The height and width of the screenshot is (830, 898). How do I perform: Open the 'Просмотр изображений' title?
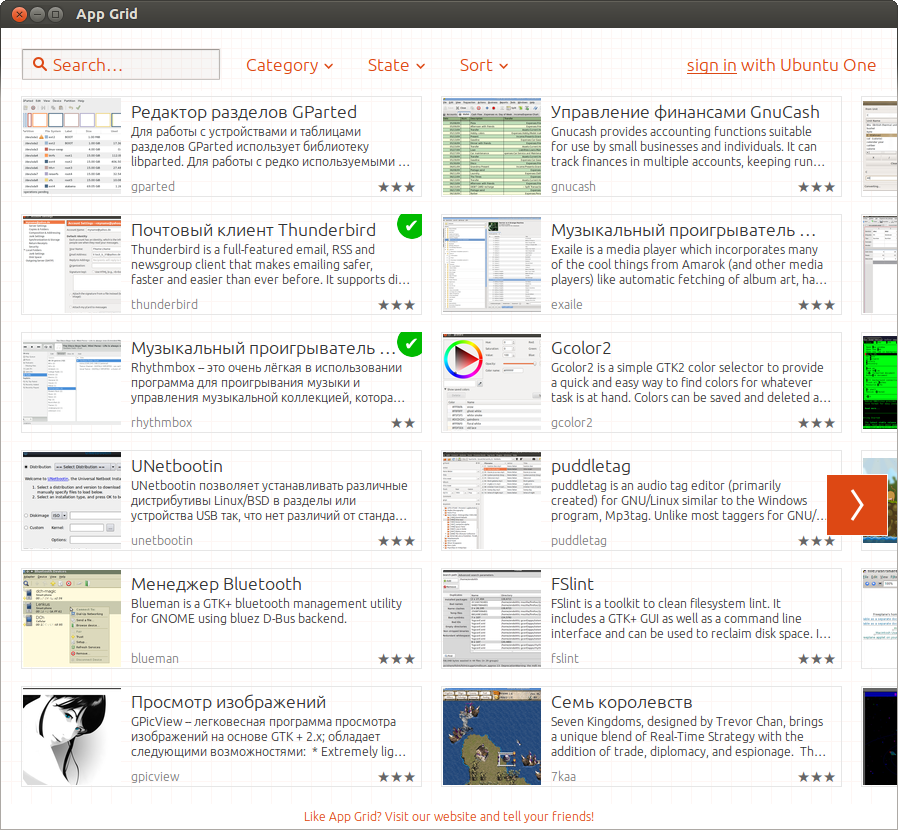pyautogui.click(x=229, y=702)
